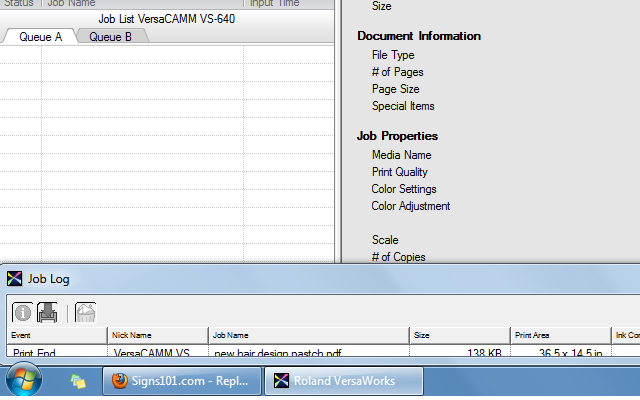Click the Input Time column header
The height and width of the screenshot is (400, 640).
coord(289,4)
